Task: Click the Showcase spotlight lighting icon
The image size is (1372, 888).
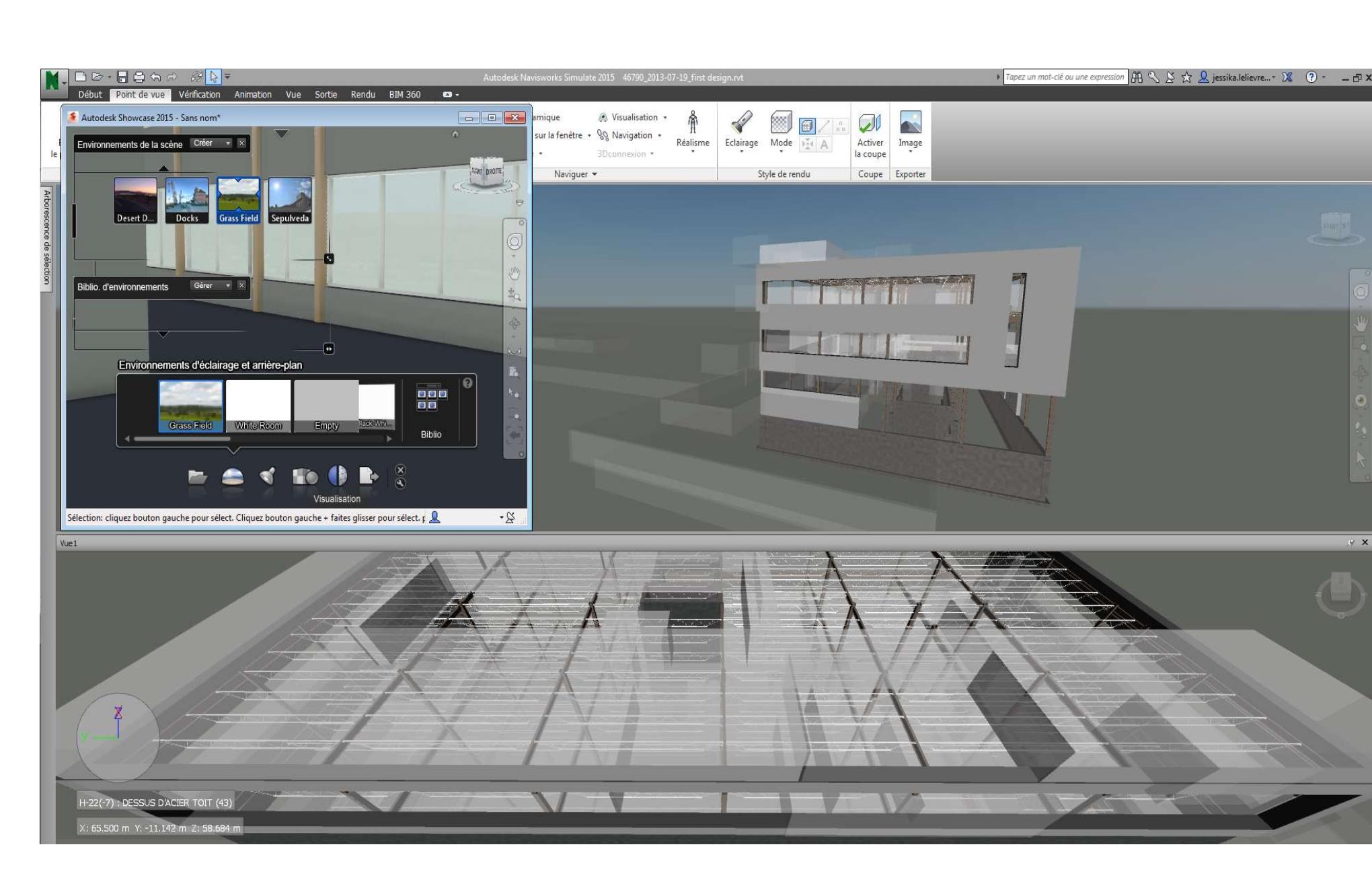Action: coord(268,477)
